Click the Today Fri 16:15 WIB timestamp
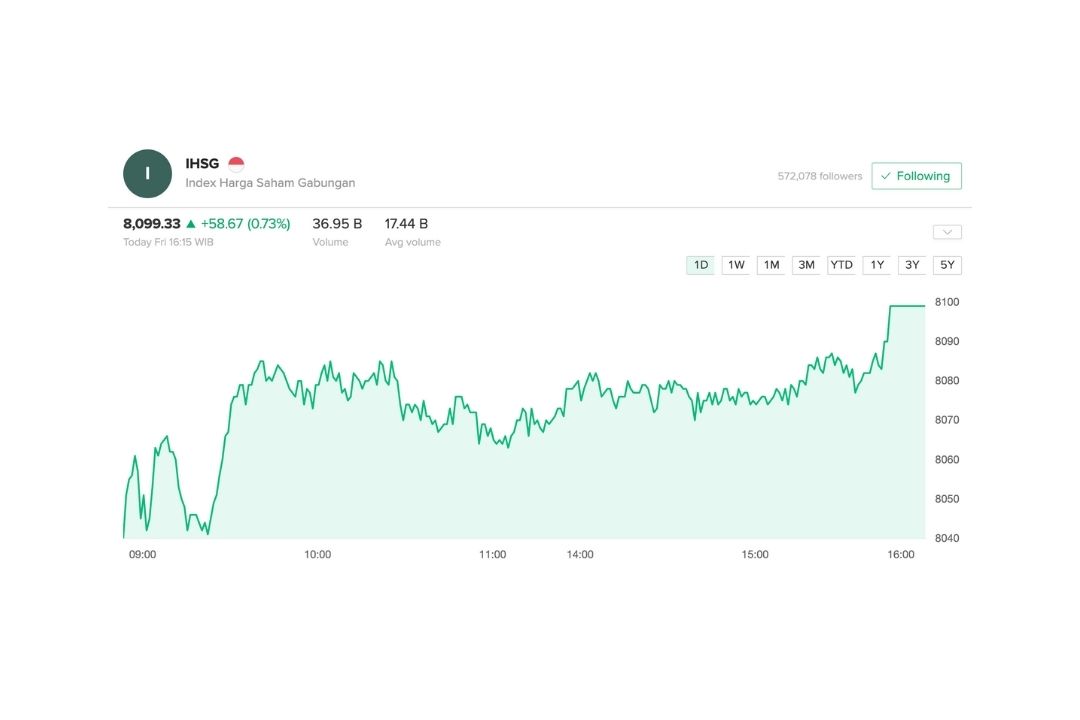This screenshot has width=1080, height=720. pyautogui.click(x=168, y=243)
